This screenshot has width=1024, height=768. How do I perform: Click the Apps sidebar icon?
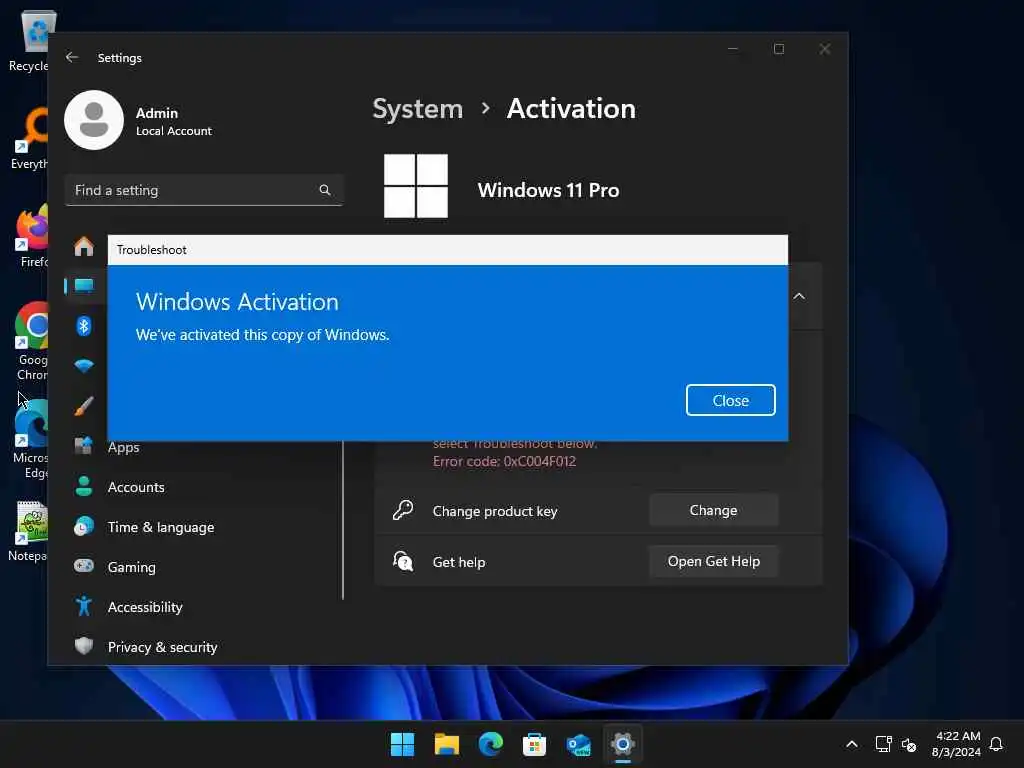click(x=84, y=446)
